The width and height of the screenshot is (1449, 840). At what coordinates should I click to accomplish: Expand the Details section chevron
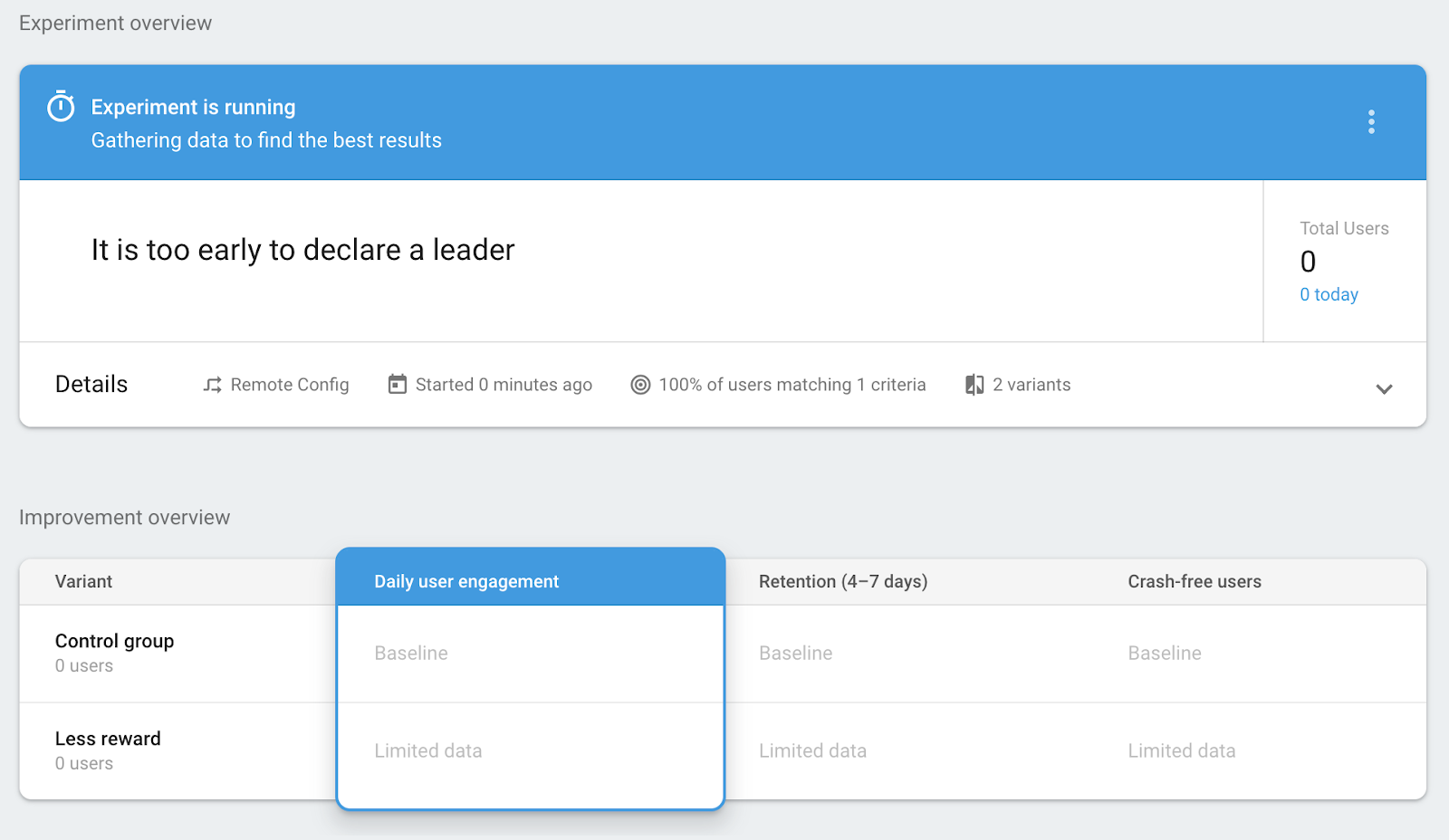(1384, 389)
